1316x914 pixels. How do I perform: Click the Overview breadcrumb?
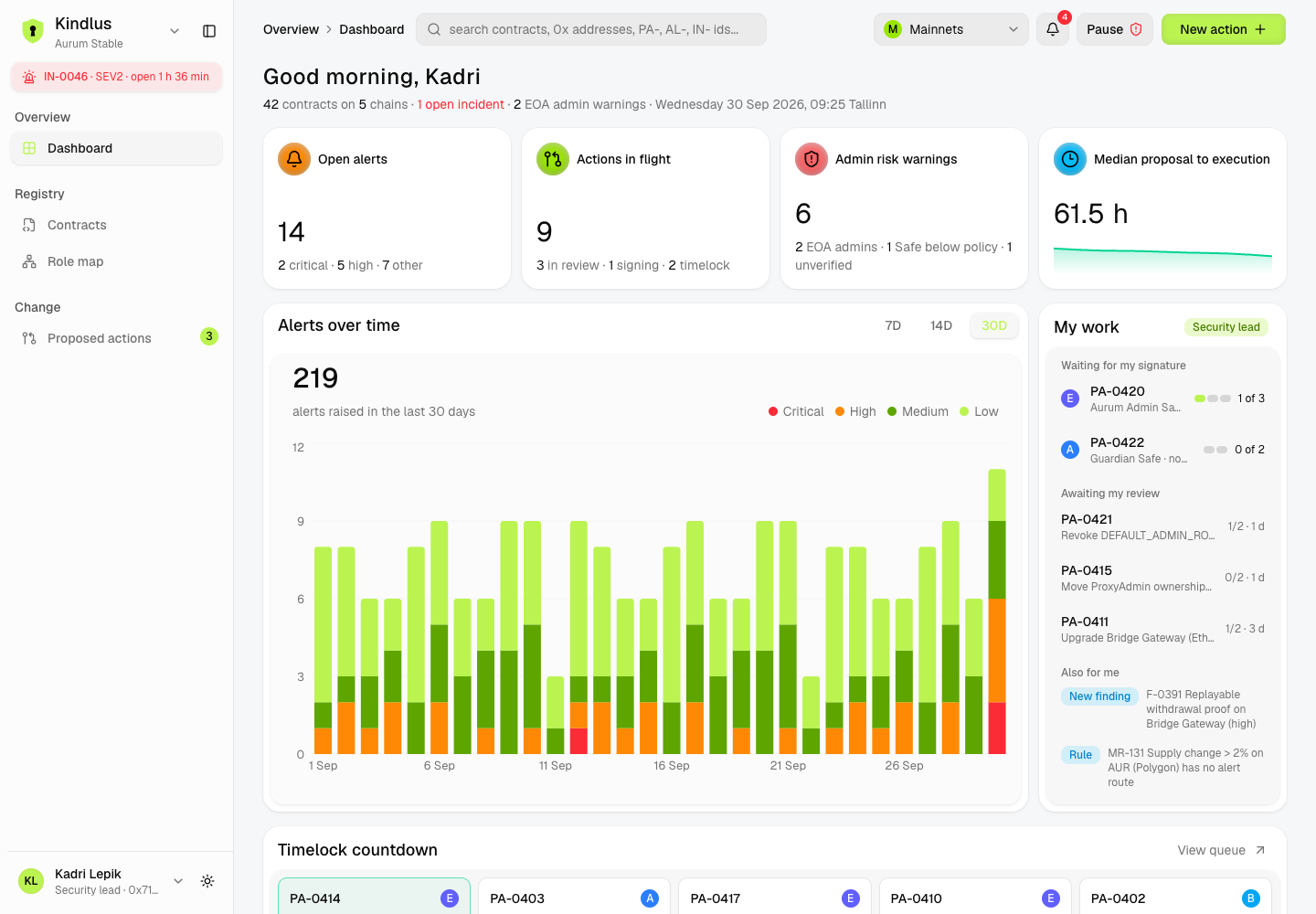(291, 29)
